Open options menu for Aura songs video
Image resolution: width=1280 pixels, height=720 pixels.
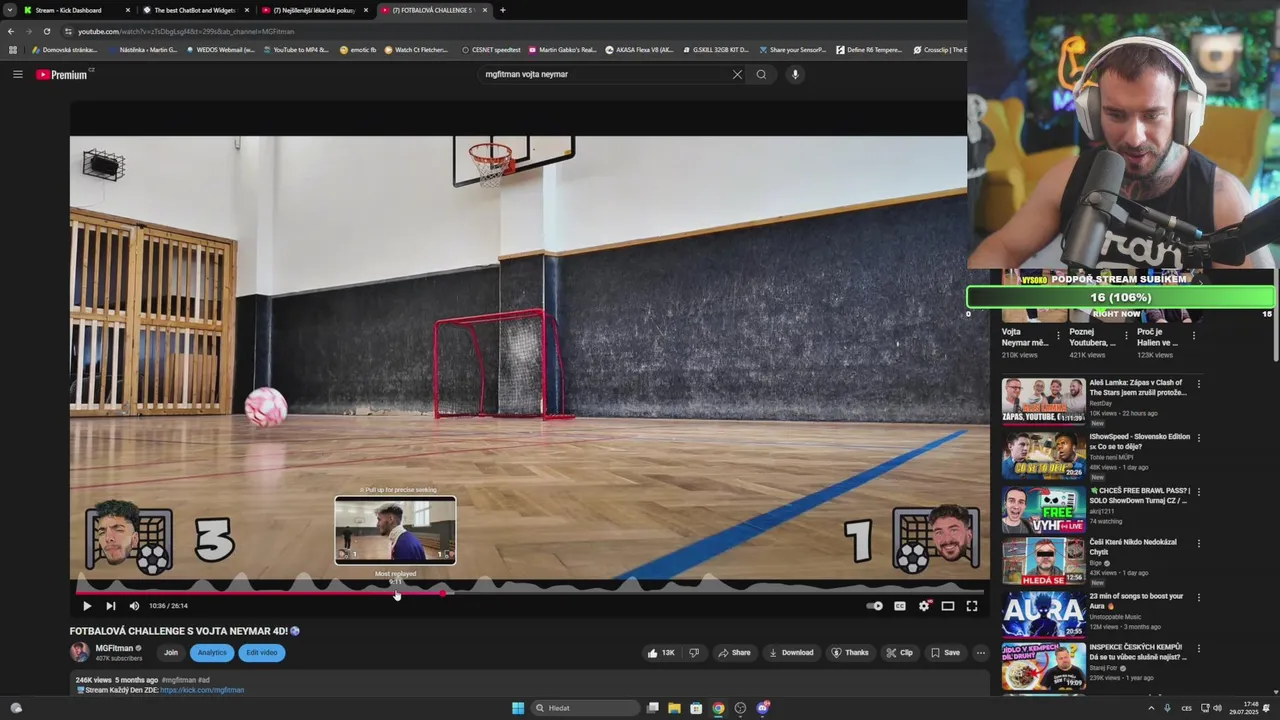coord(1198,597)
